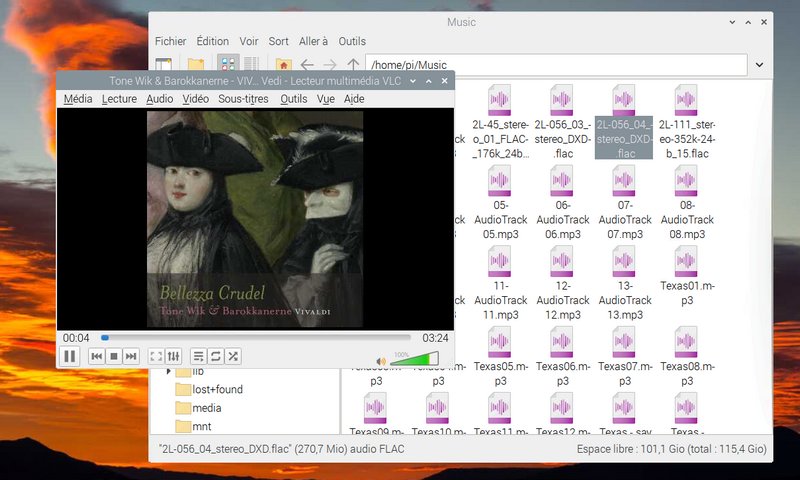The width and height of the screenshot is (800, 480).
Task: Open the VLC Sous-titres menu
Action: click(243, 99)
